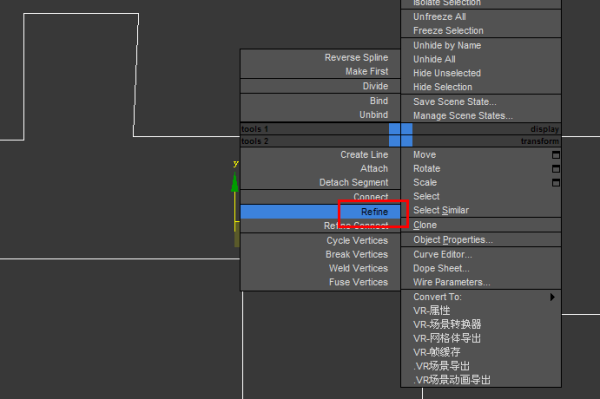Select the Rotate transform entry

pyautogui.click(x=427, y=168)
